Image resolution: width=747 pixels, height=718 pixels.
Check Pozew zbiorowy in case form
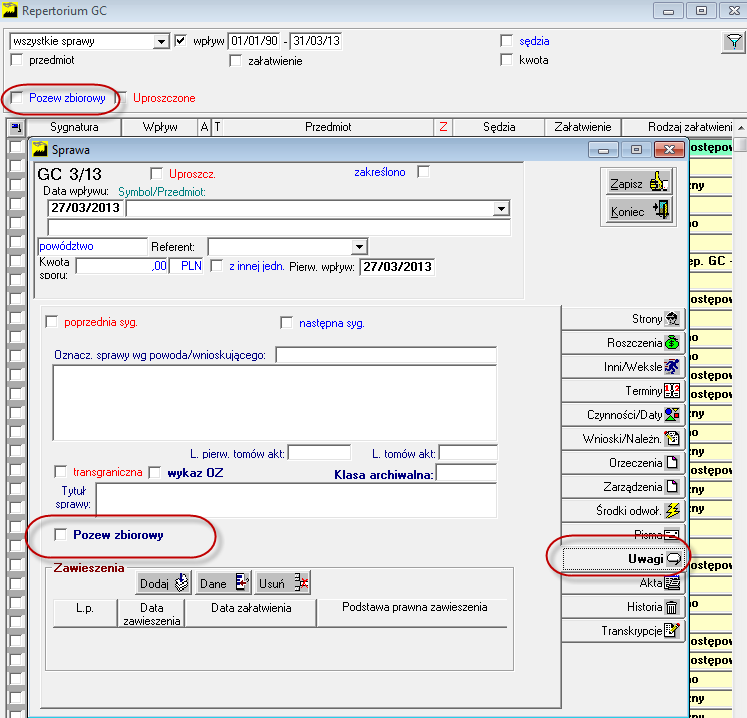(x=61, y=535)
